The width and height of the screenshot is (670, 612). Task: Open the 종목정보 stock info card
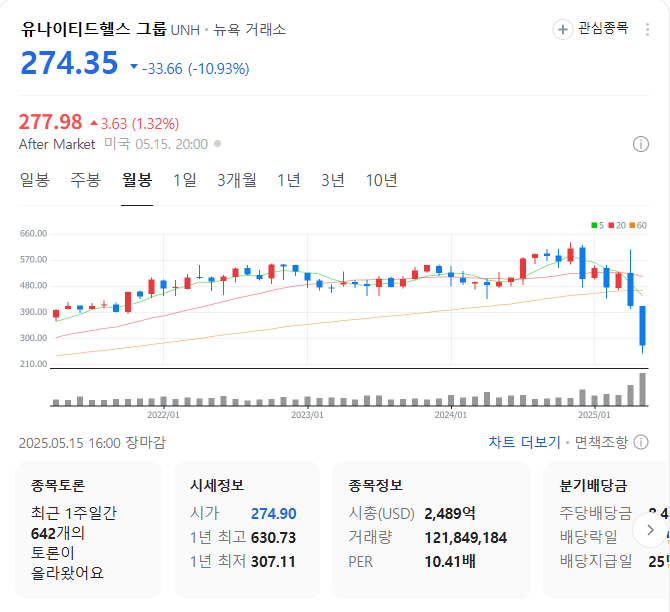click(x=431, y=530)
